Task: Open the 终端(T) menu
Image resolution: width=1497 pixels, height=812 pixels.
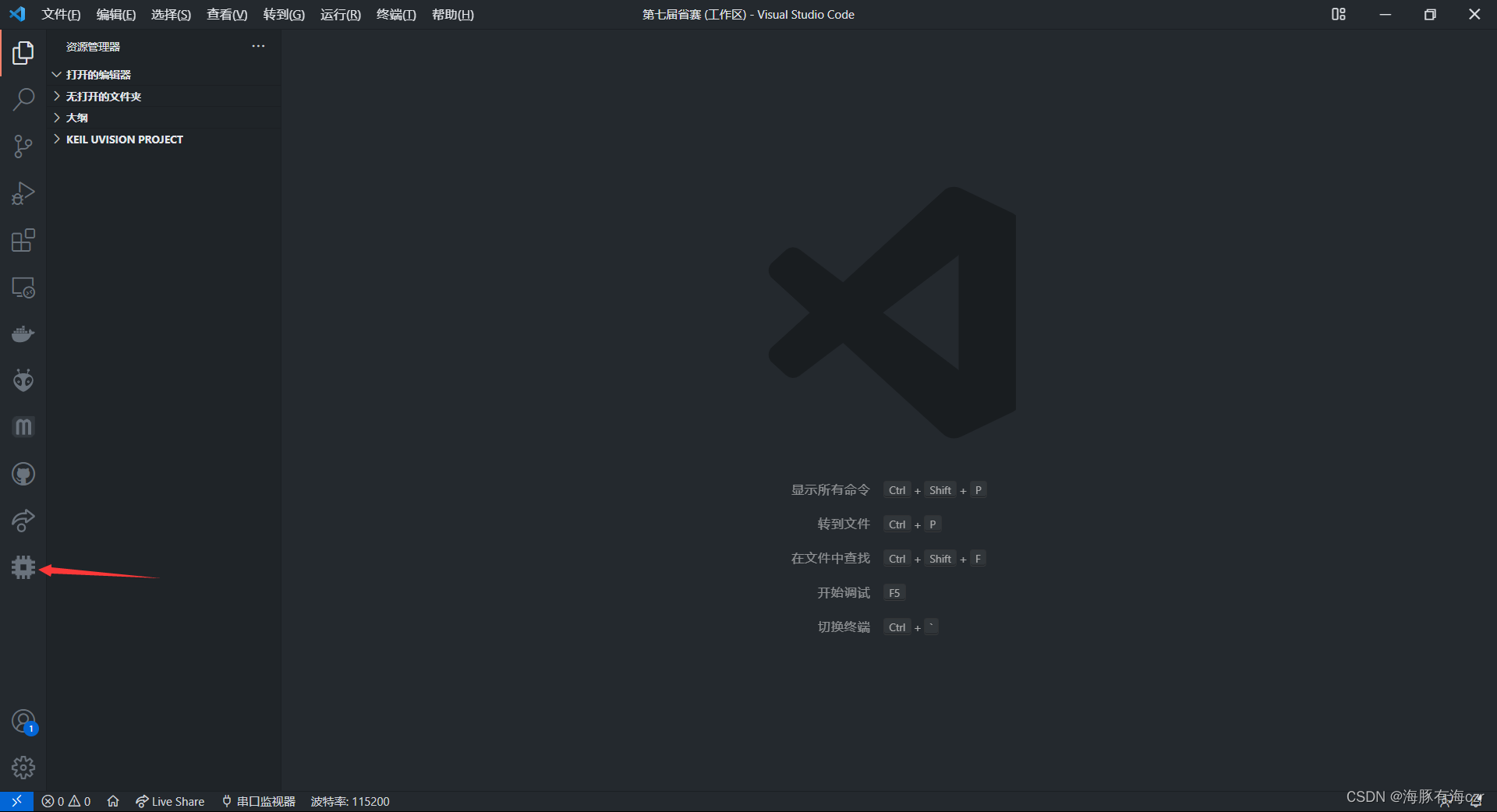Action: [x=395, y=14]
